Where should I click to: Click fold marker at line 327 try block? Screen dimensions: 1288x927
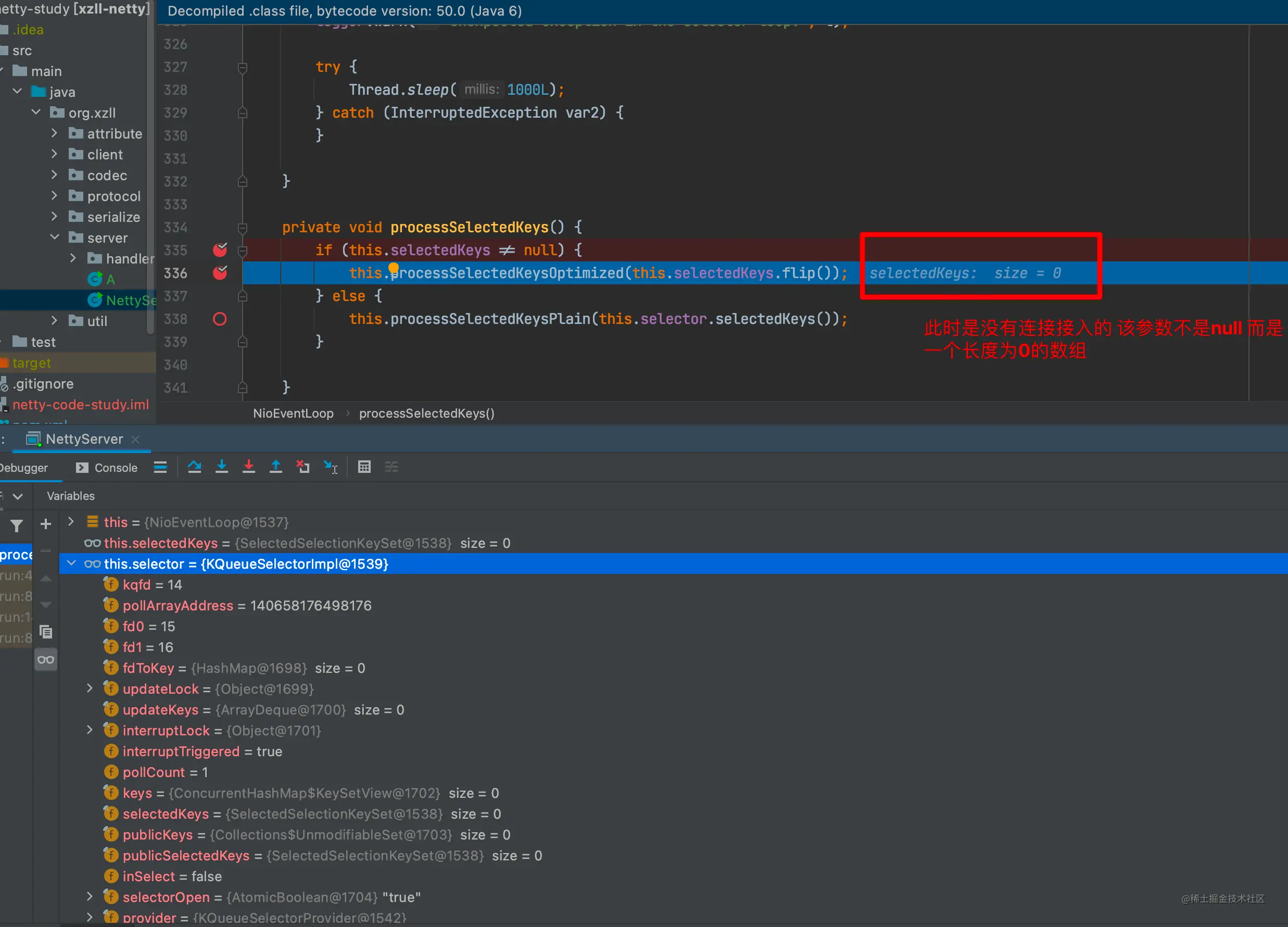243,68
